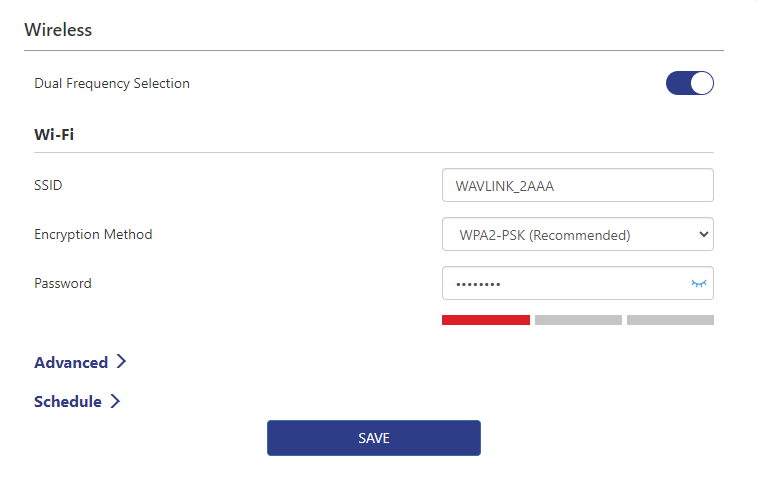Focus the SSID field containing WAVLINK_2AAA
The height and width of the screenshot is (483, 758).
pos(577,186)
